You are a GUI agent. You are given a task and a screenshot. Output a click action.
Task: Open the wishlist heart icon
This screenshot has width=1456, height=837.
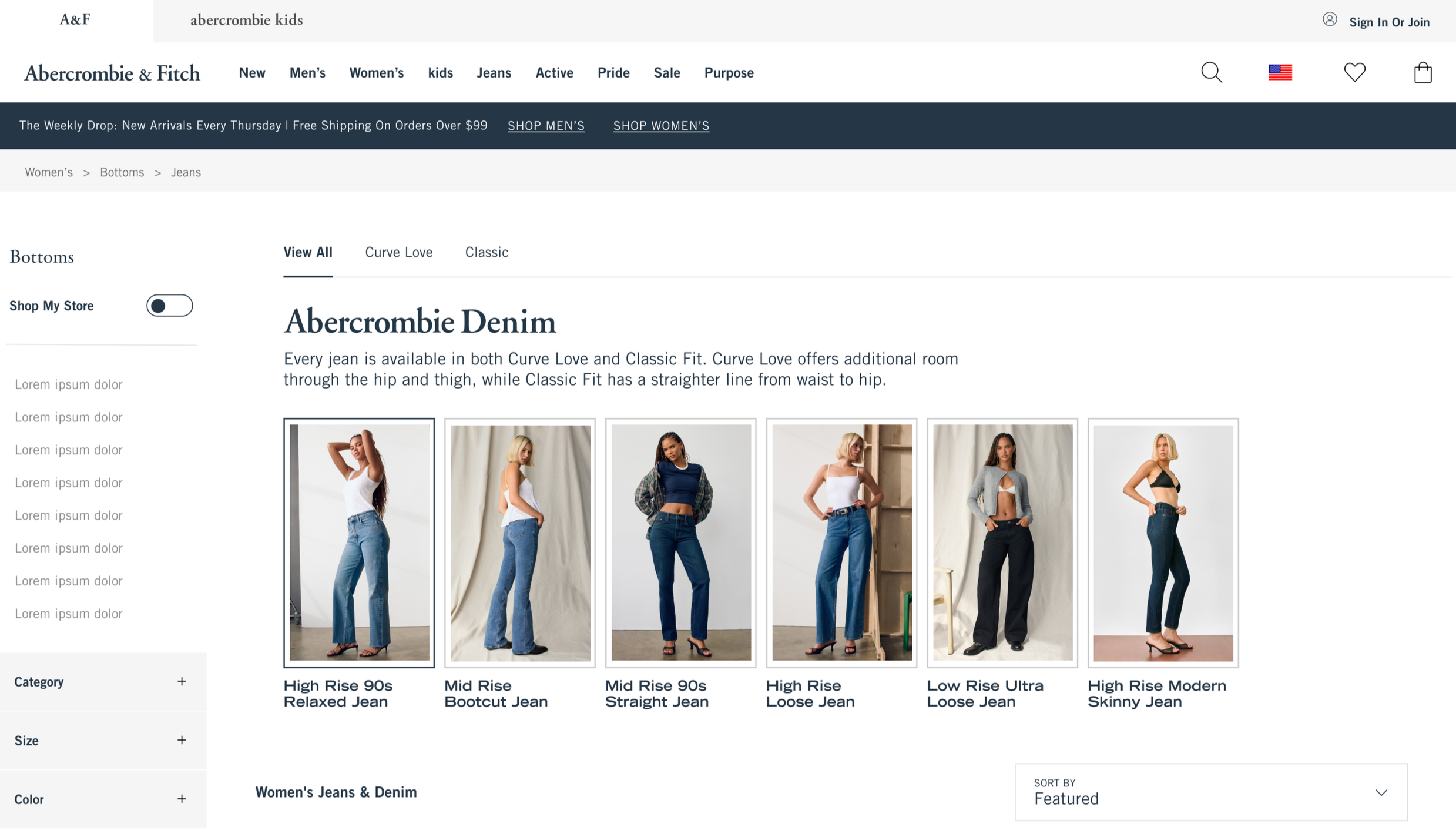[1354, 72]
